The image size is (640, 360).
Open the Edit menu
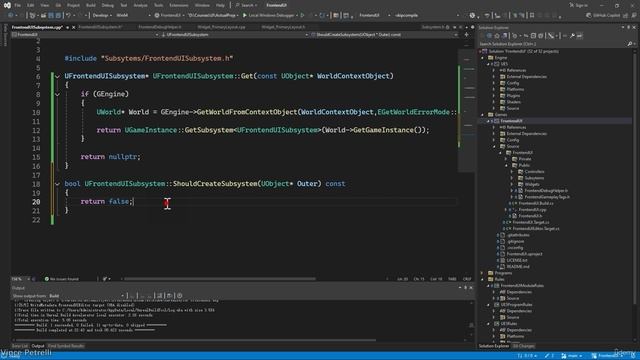[x=31, y=5]
